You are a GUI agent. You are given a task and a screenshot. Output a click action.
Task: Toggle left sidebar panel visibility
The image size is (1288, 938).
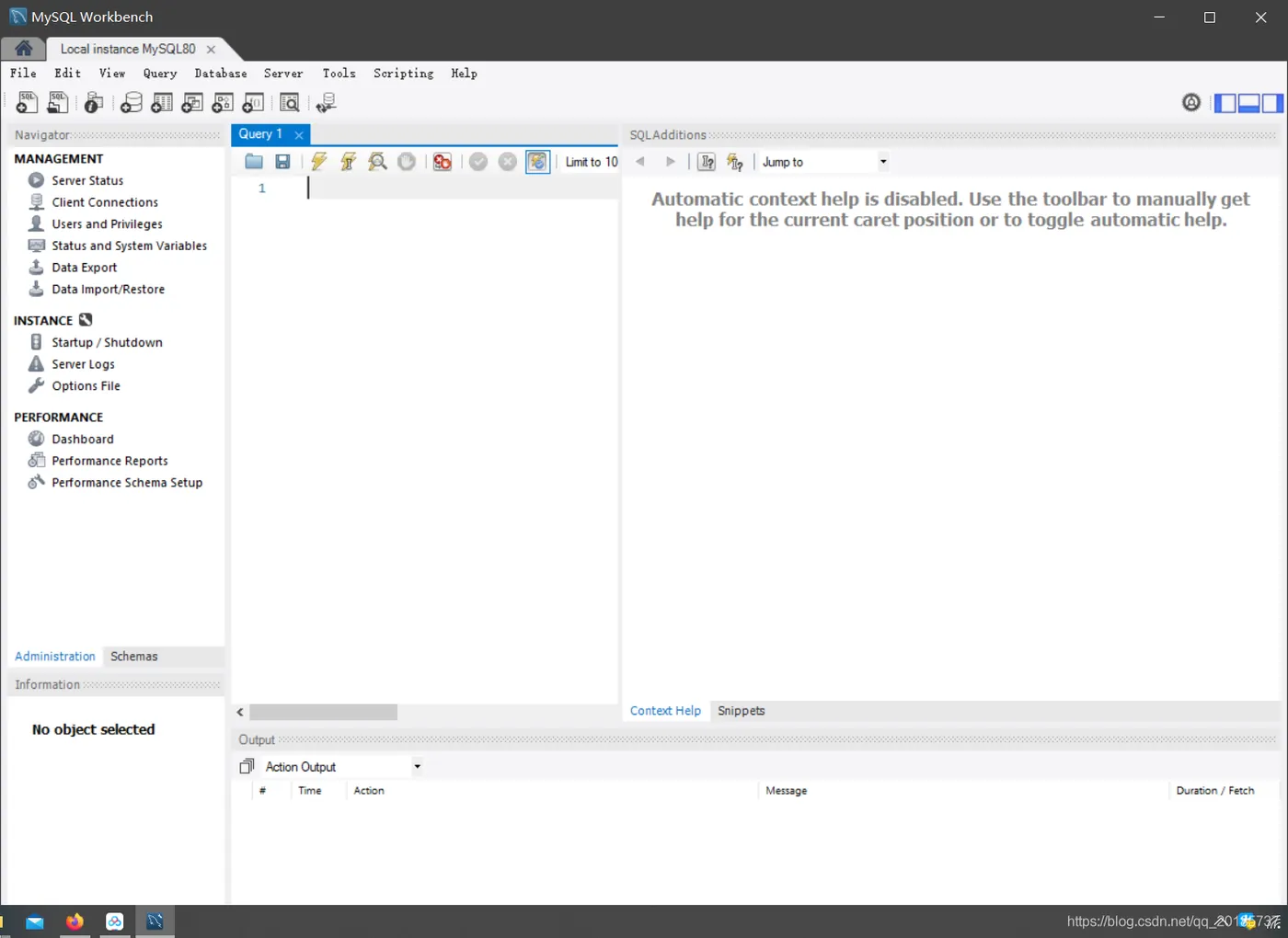click(x=1225, y=103)
